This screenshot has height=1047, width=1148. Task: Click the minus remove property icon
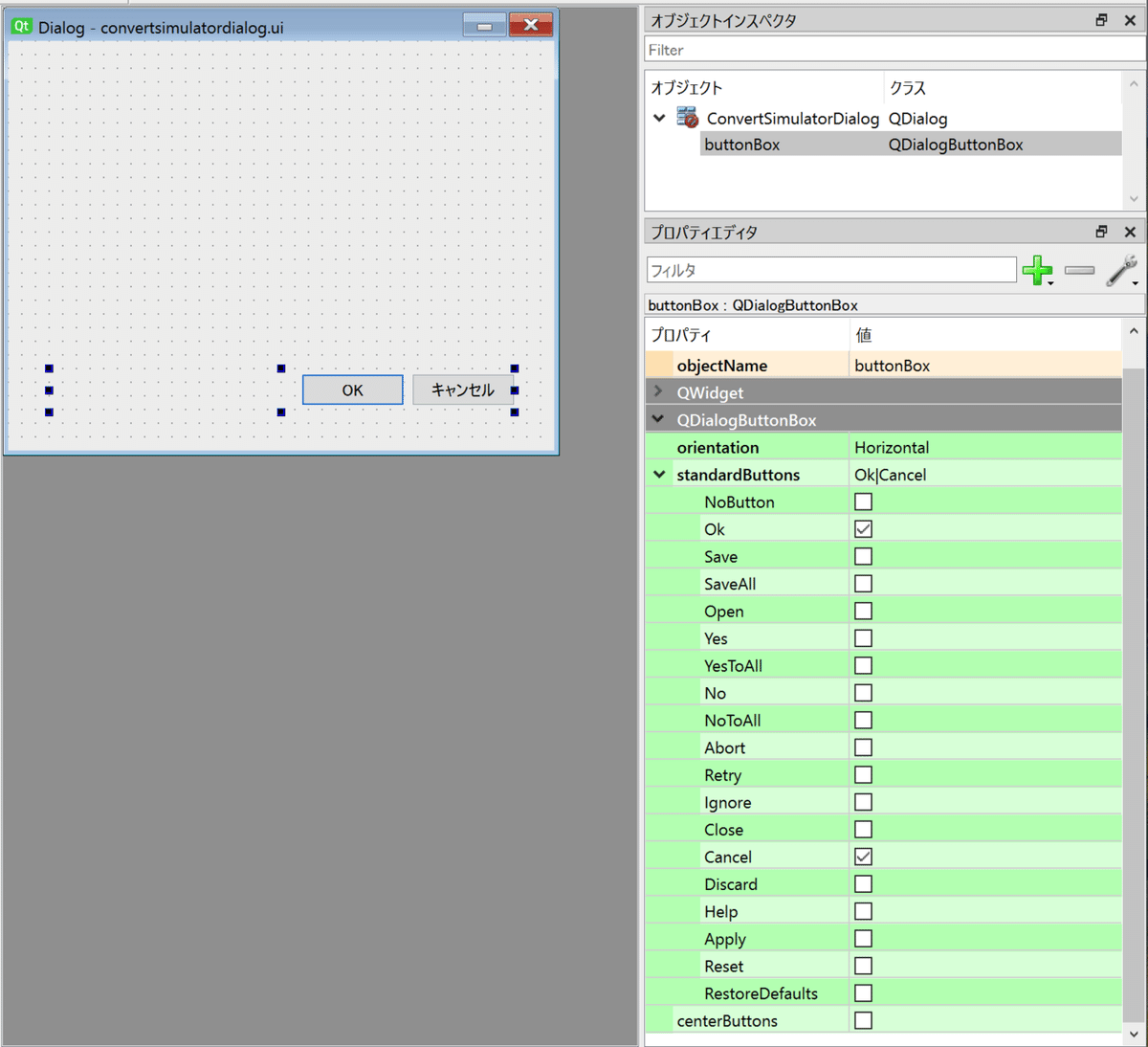point(1079,271)
